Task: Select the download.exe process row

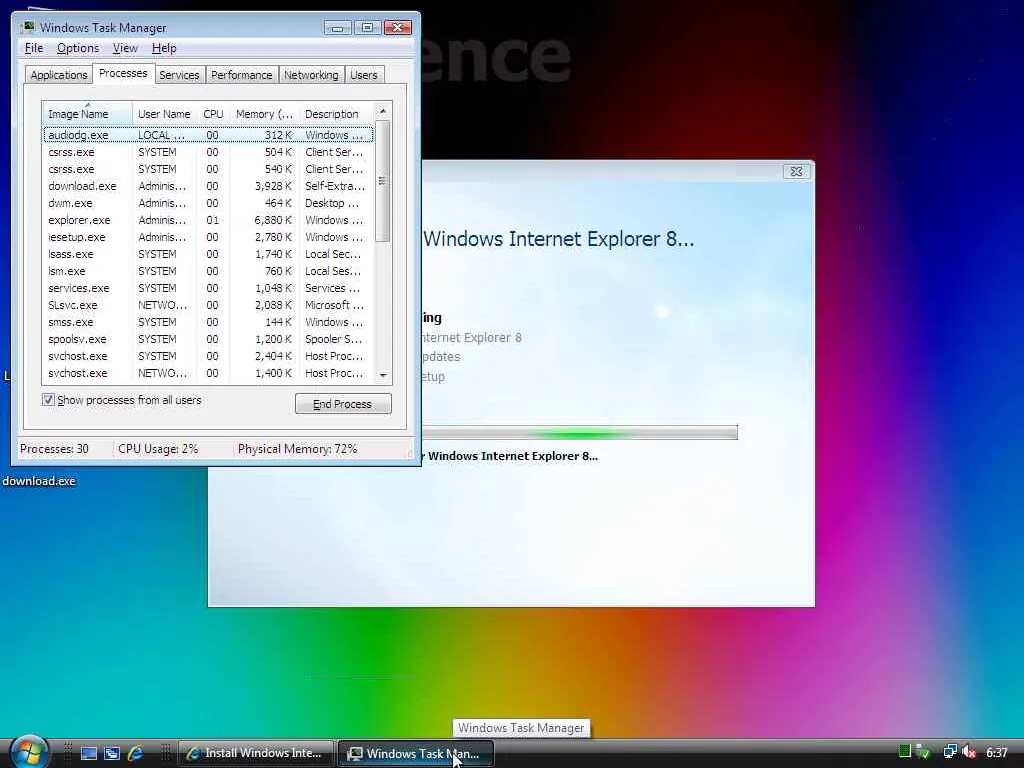Action: coord(208,186)
